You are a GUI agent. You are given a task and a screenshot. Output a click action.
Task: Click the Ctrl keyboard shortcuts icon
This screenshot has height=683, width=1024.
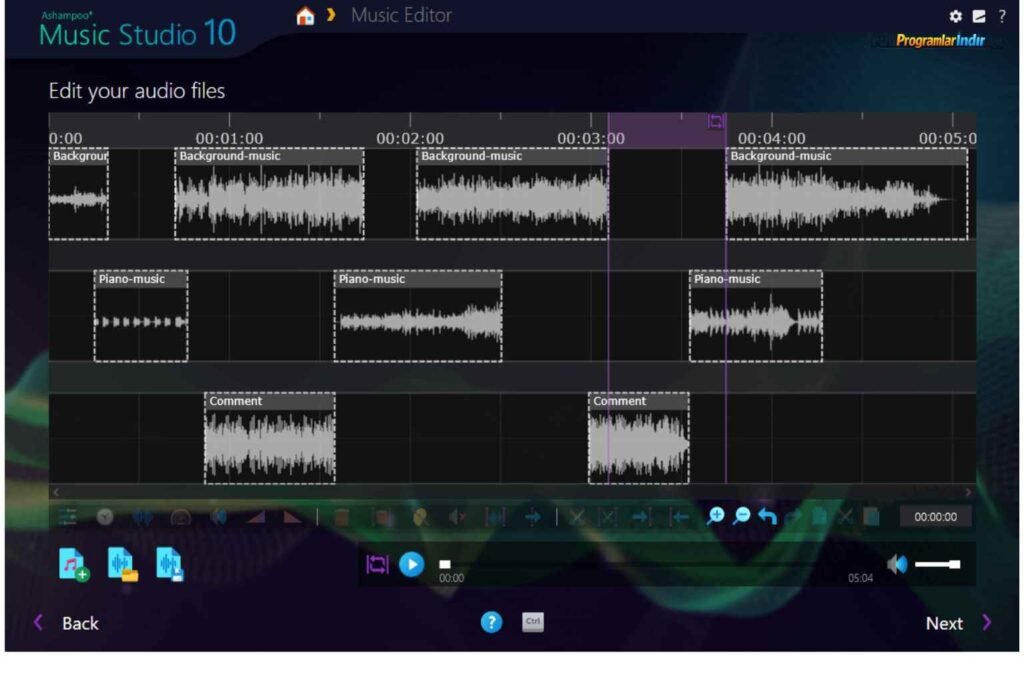533,622
